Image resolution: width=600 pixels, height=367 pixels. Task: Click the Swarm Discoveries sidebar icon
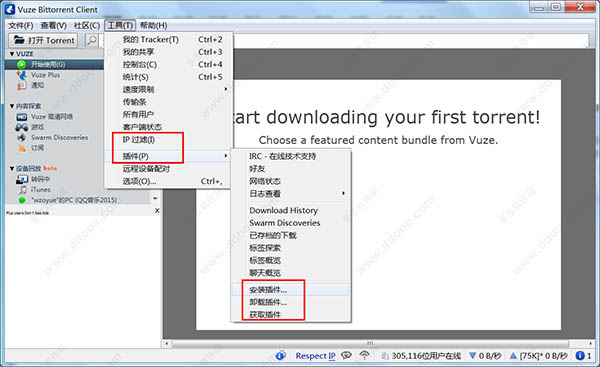click(22, 137)
